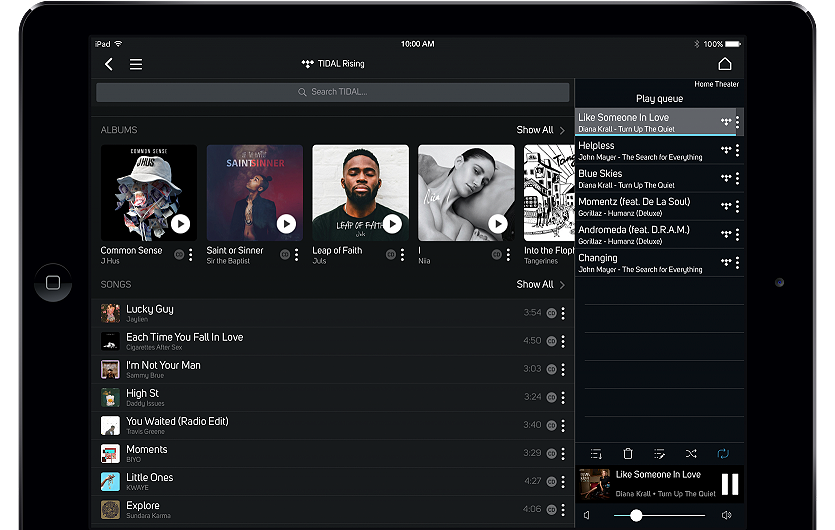This screenshot has width=835, height=530.
Task: Show all albums
Action: (540, 130)
